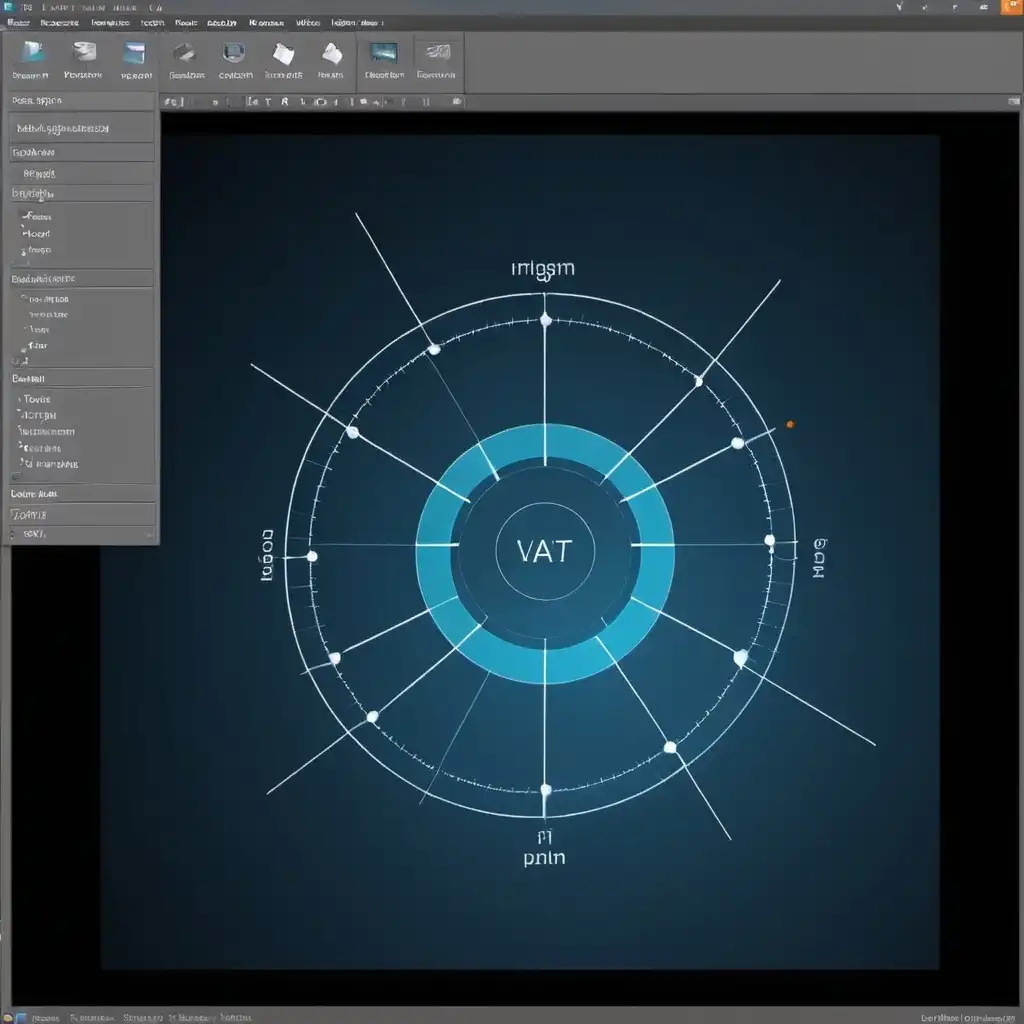The image size is (1024, 1024).
Task: Click the VAT circle in the diagram center
Action: click(545, 551)
